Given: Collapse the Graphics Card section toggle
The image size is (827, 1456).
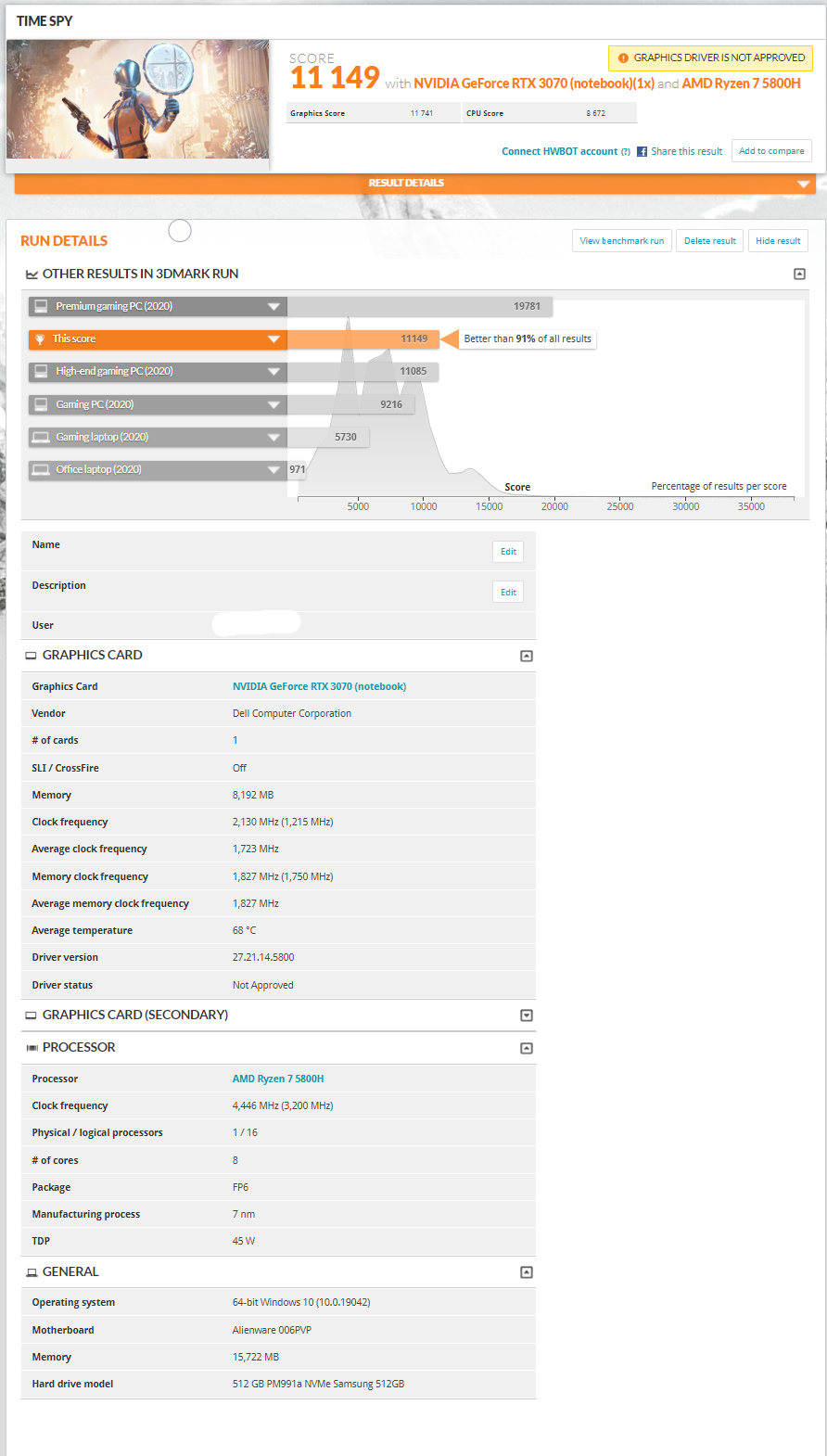Looking at the screenshot, I should tap(527, 656).
